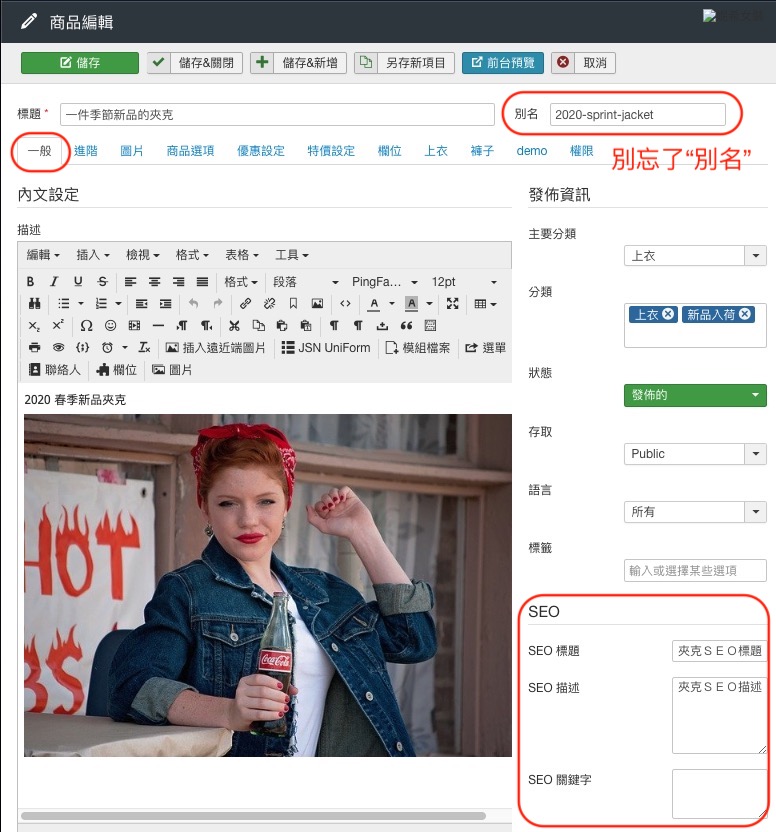
Task: Remove the 上衣 category tag
Action: tap(668, 314)
